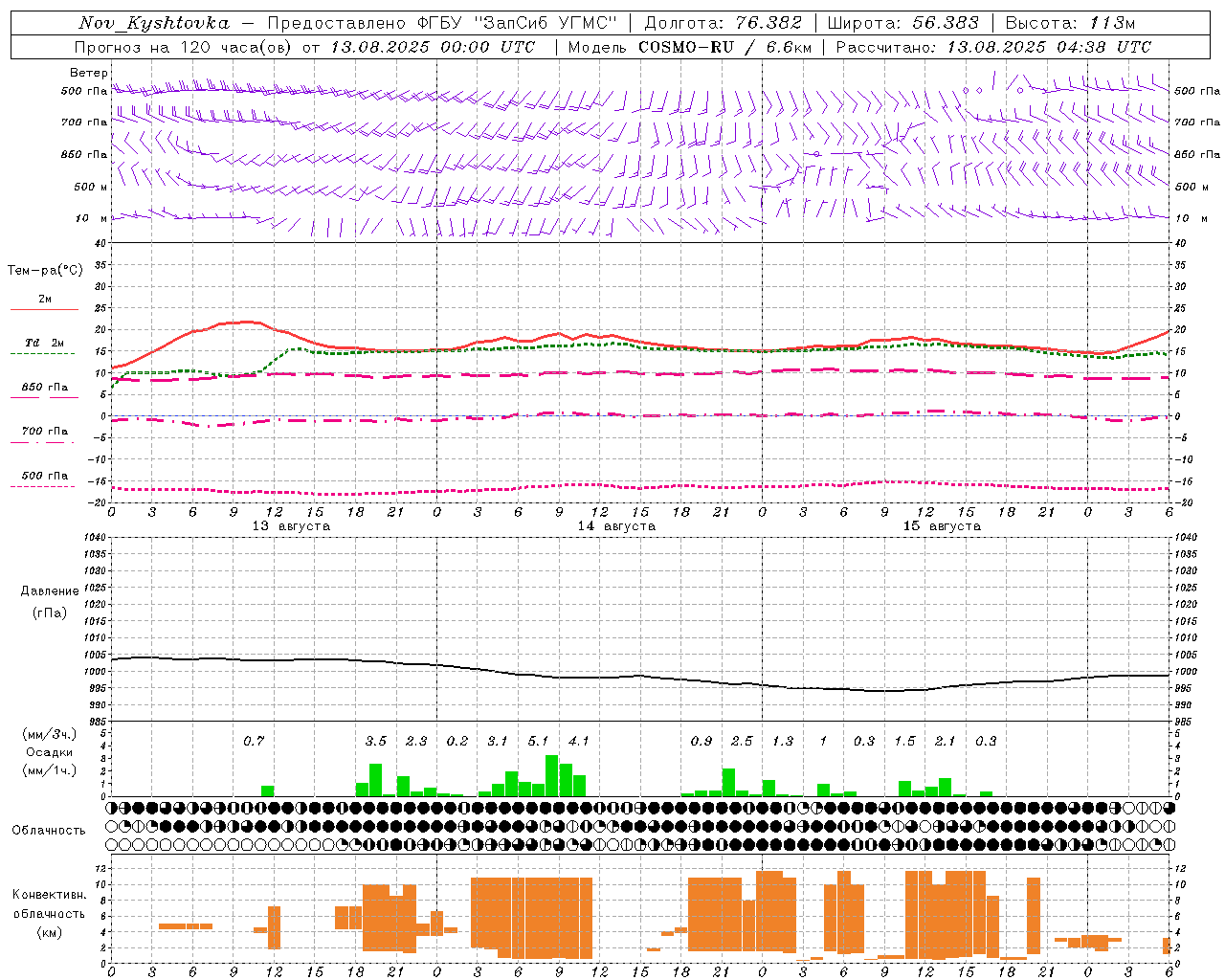1225x980 pixels.
Task: Click the 3.5 precipitation total value
Action: [x=376, y=741]
